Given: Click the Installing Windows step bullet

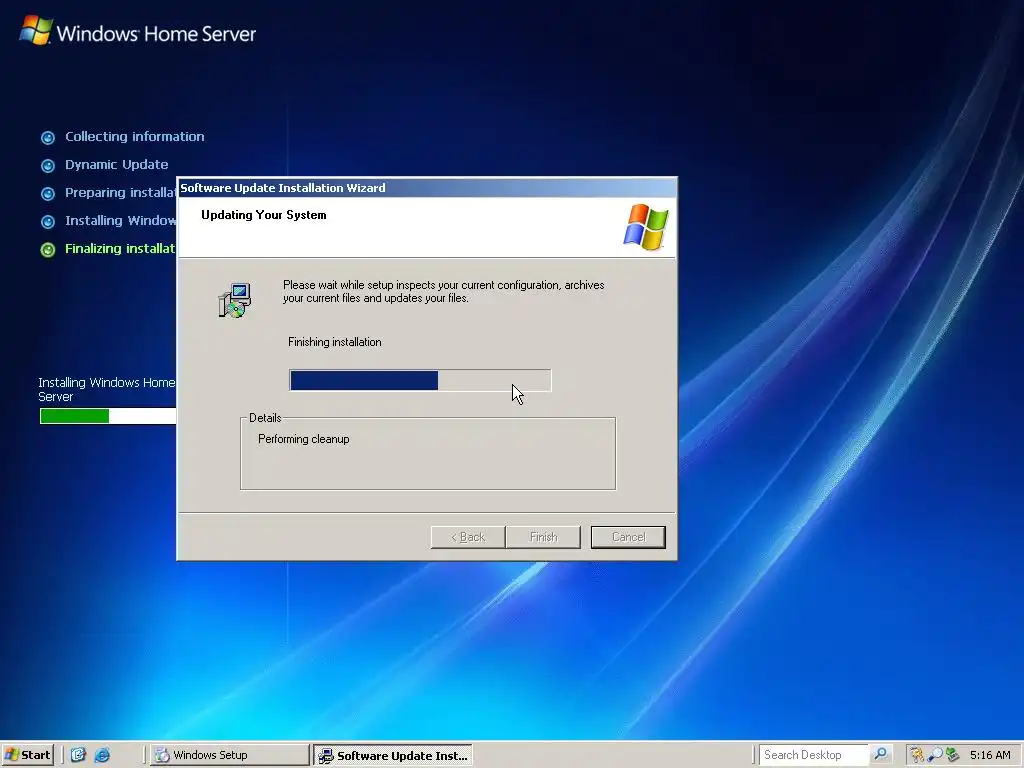Looking at the screenshot, I should pyautogui.click(x=48, y=221).
